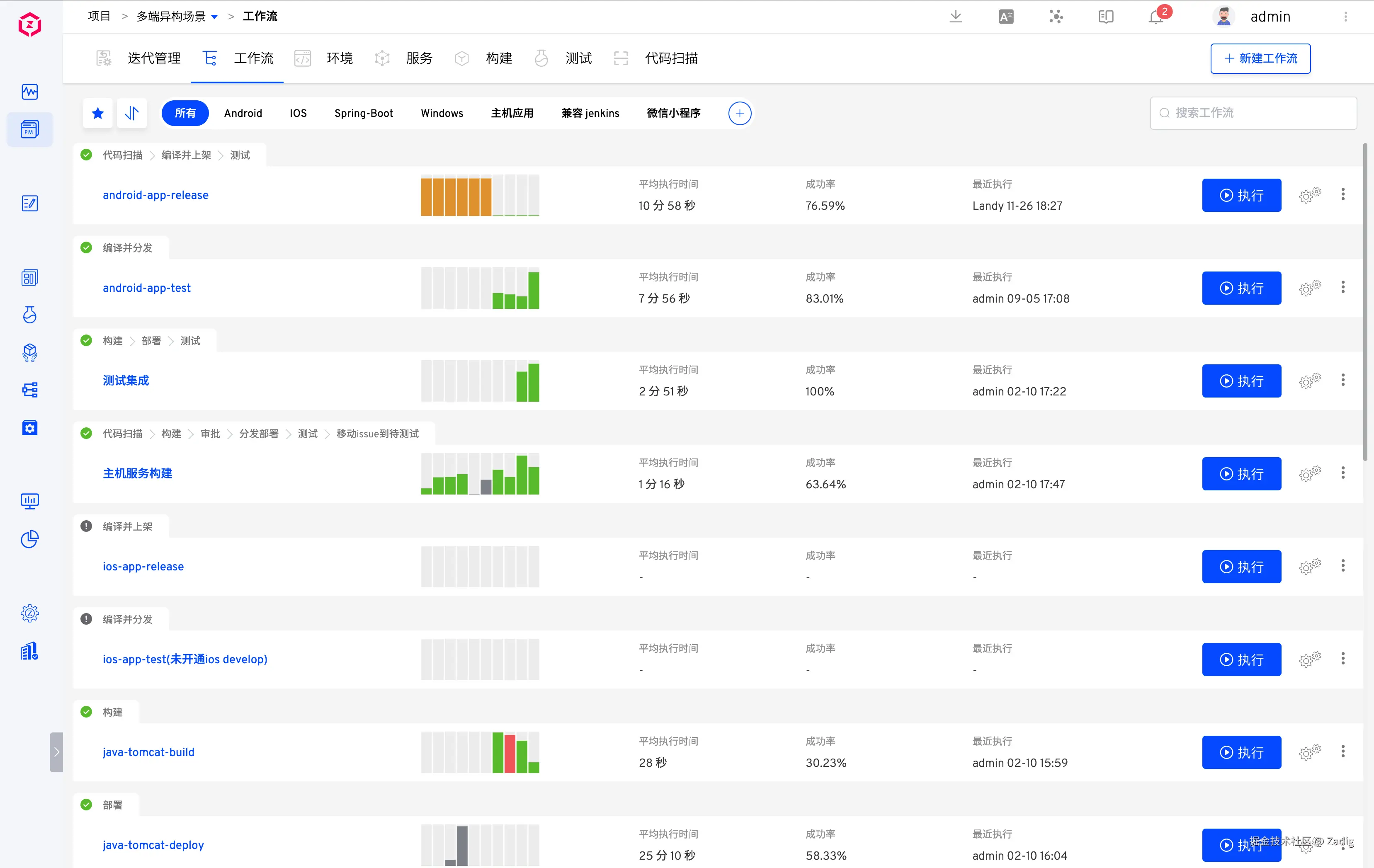Click the language translation icon
1374x868 pixels.
[1006, 17]
